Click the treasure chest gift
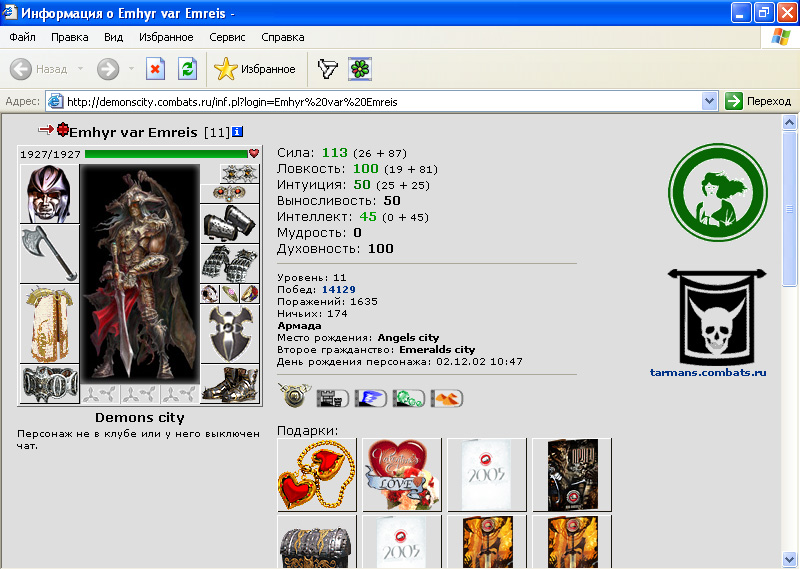 pos(317,541)
